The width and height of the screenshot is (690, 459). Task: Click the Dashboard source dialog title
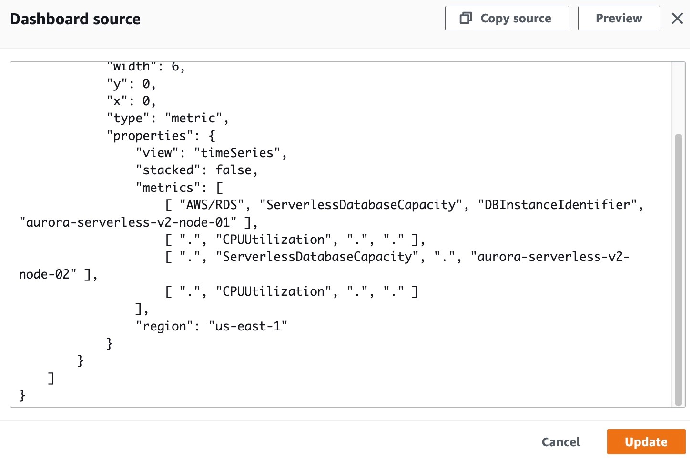click(x=75, y=19)
